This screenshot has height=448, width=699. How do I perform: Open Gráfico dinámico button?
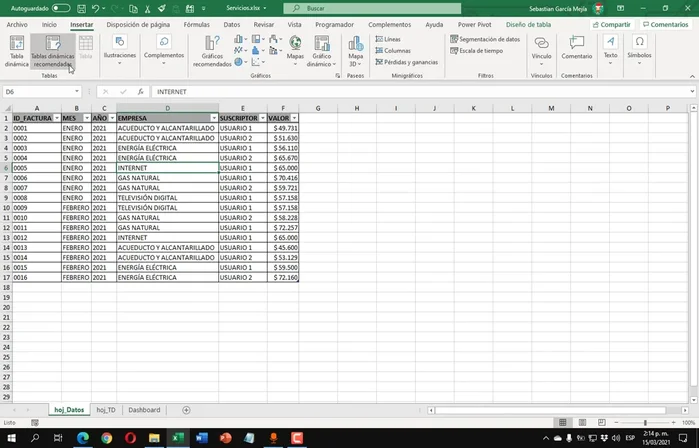coord(321,51)
